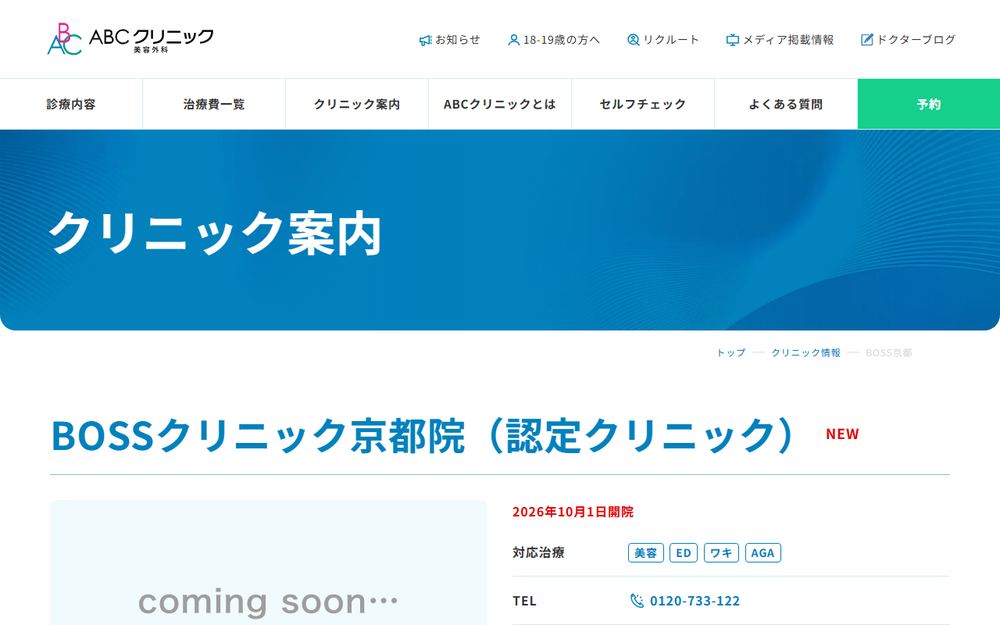
Task: Click the 対応治療 label
Action: 538,552
